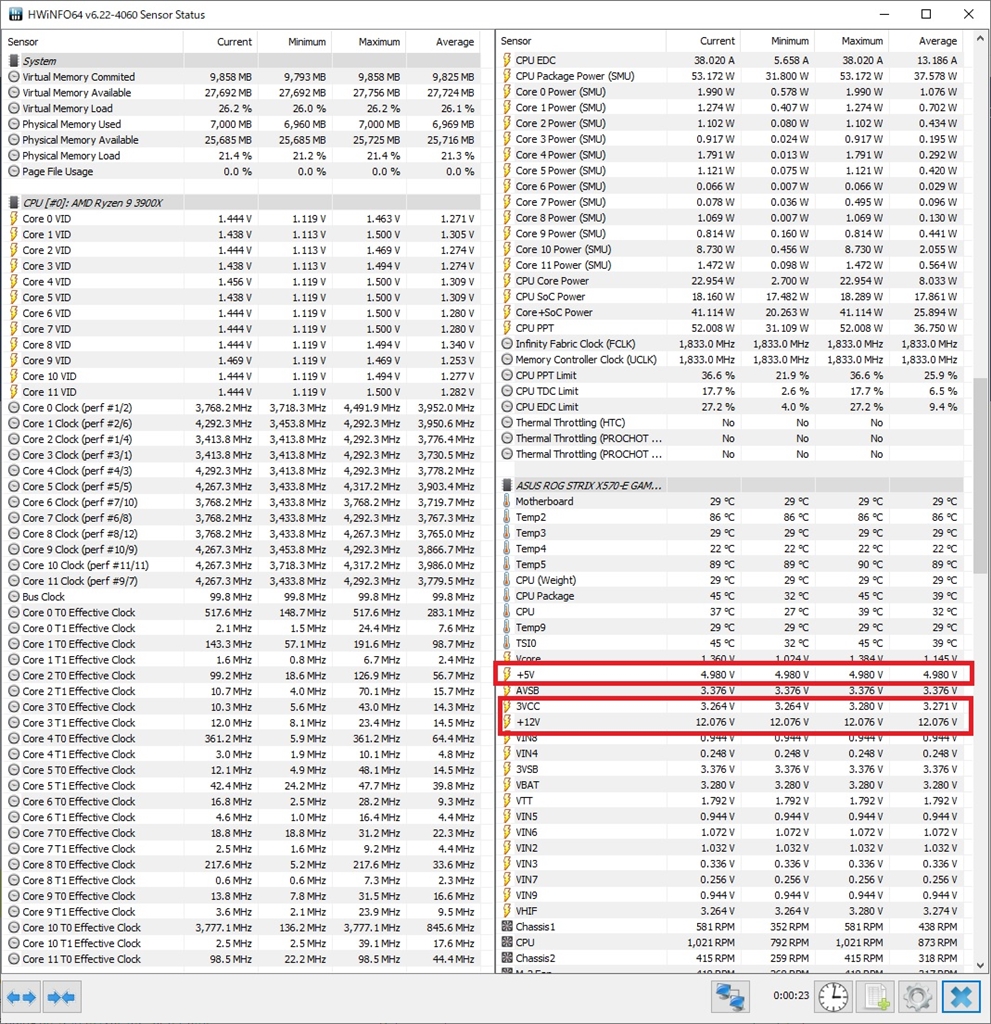Open the sensor settings gear icon
991x1024 pixels.
(x=917, y=997)
